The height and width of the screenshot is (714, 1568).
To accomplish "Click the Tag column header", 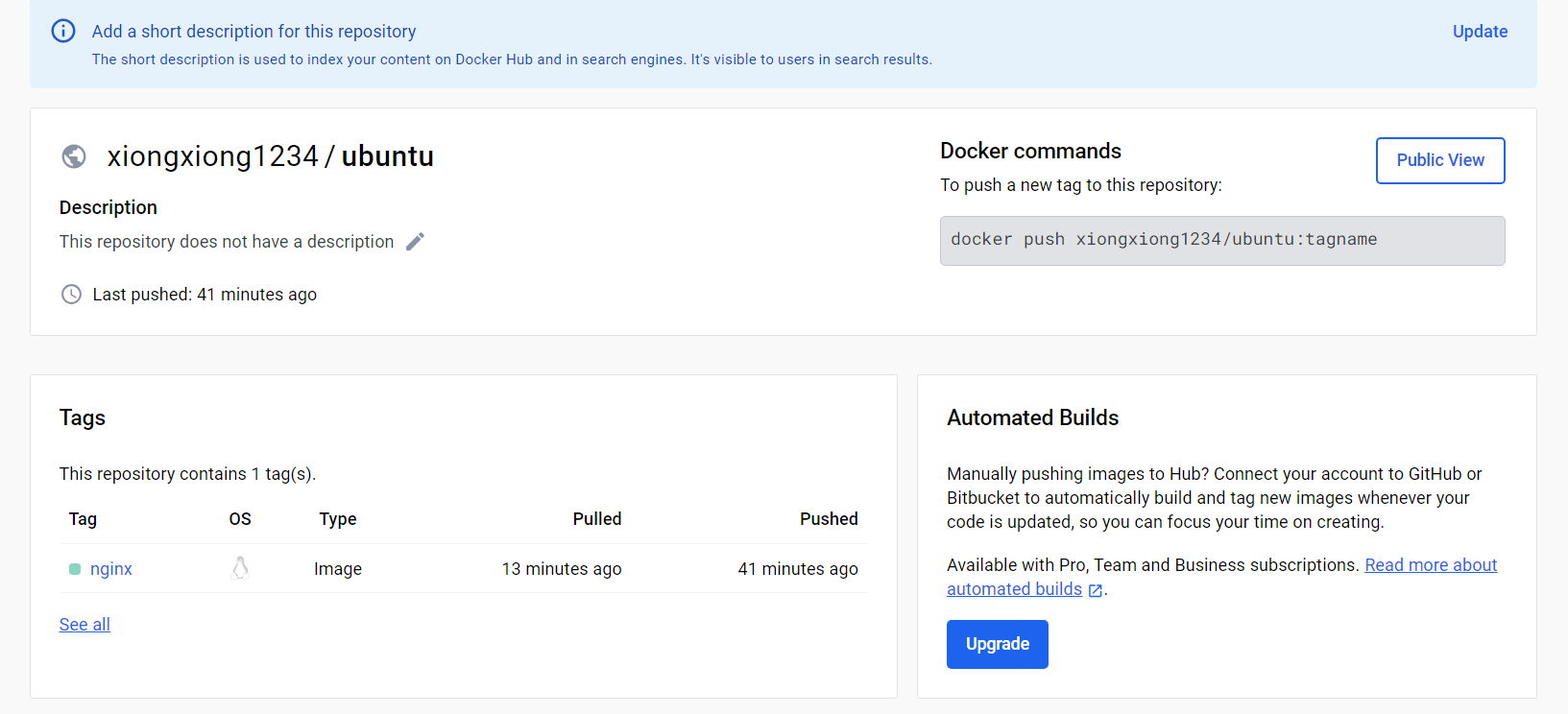I will pos(83,519).
